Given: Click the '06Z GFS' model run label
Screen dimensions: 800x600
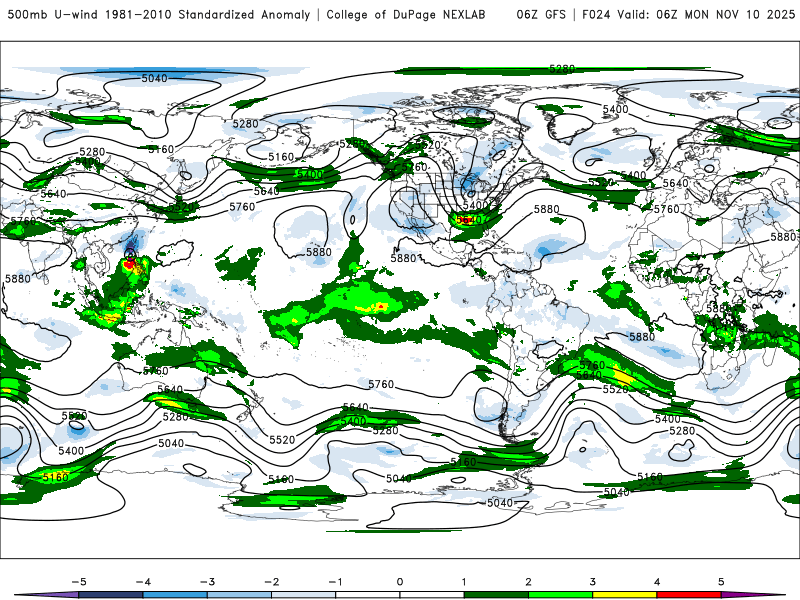Looking at the screenshot, I should pyautogui.click(x=541, y=15).
